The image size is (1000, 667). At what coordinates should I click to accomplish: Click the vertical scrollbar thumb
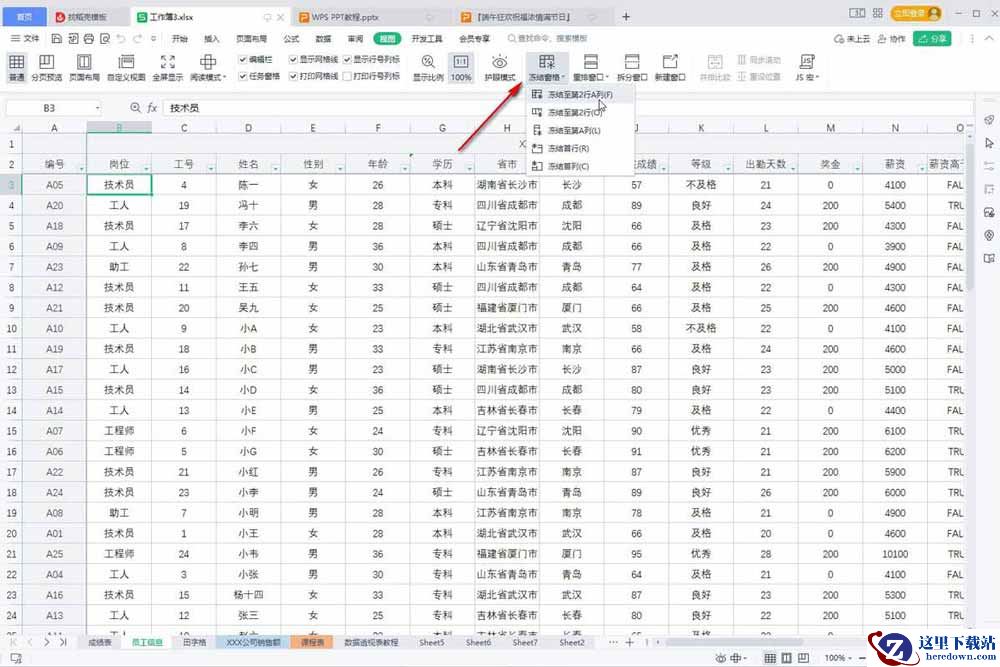click(x=969, y=216)
